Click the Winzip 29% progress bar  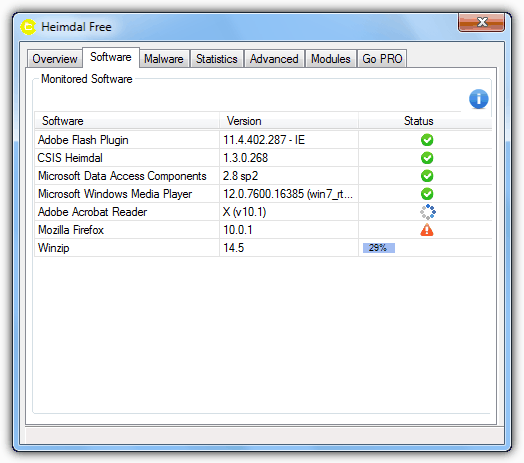tap(379, 248)
